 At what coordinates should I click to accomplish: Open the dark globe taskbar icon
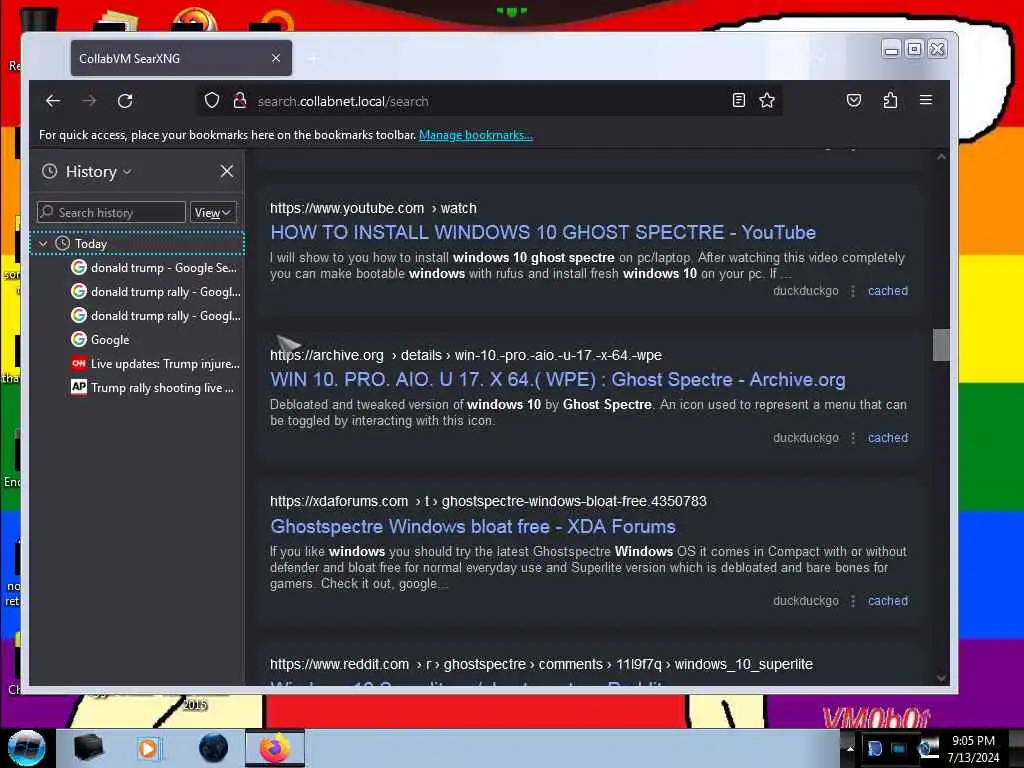tap(213, 748)
